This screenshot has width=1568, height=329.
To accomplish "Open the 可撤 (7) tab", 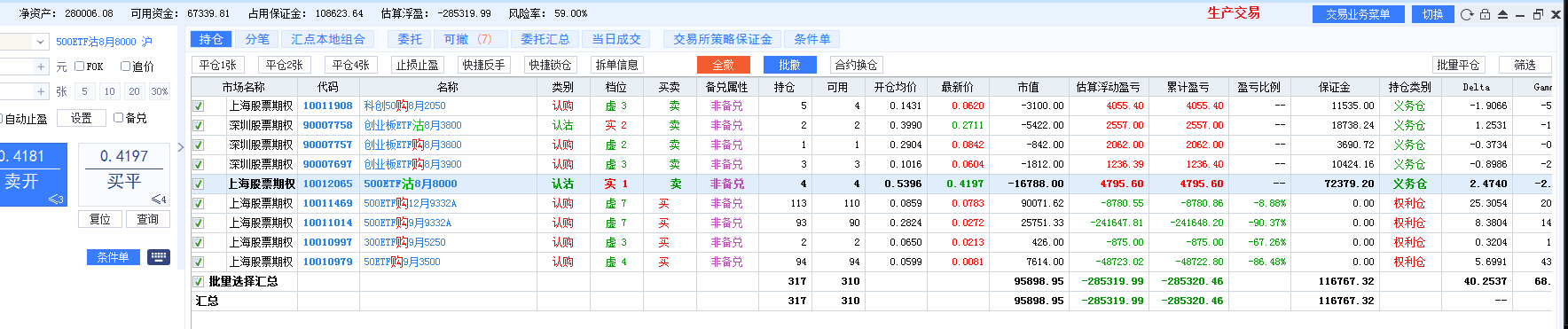I will (472, 39).
